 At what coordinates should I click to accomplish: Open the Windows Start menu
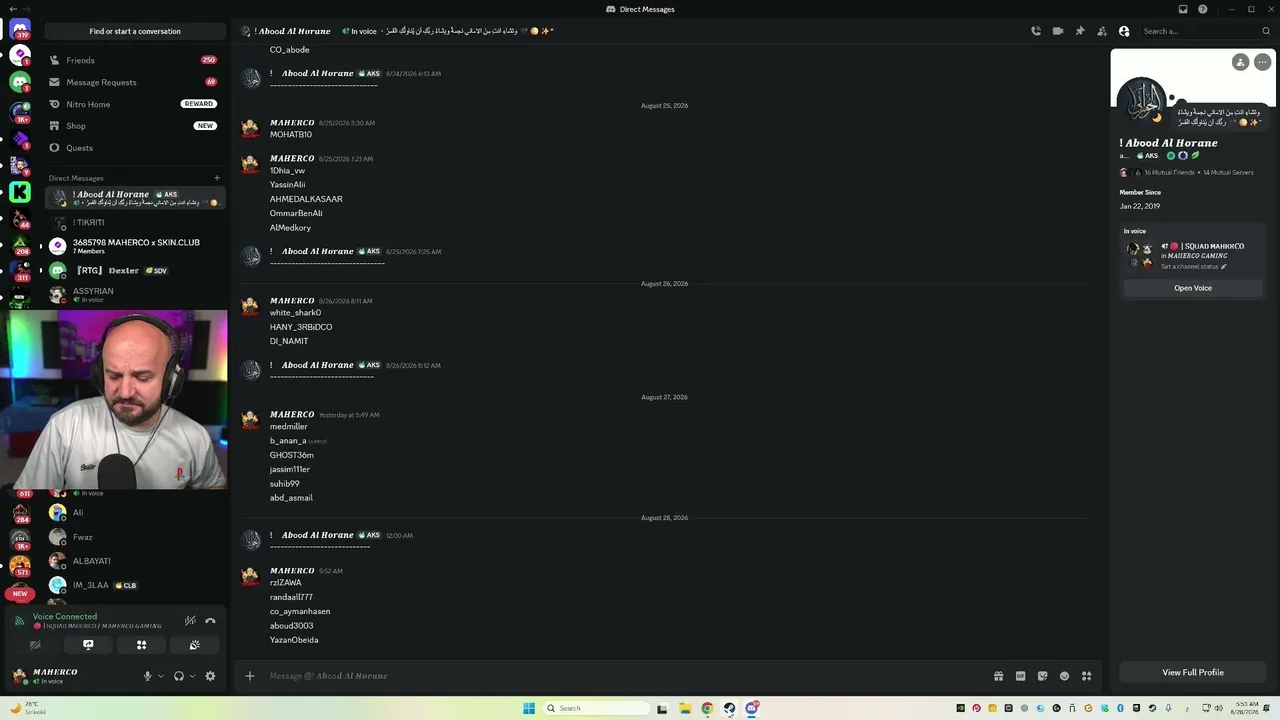coord(528,708)
